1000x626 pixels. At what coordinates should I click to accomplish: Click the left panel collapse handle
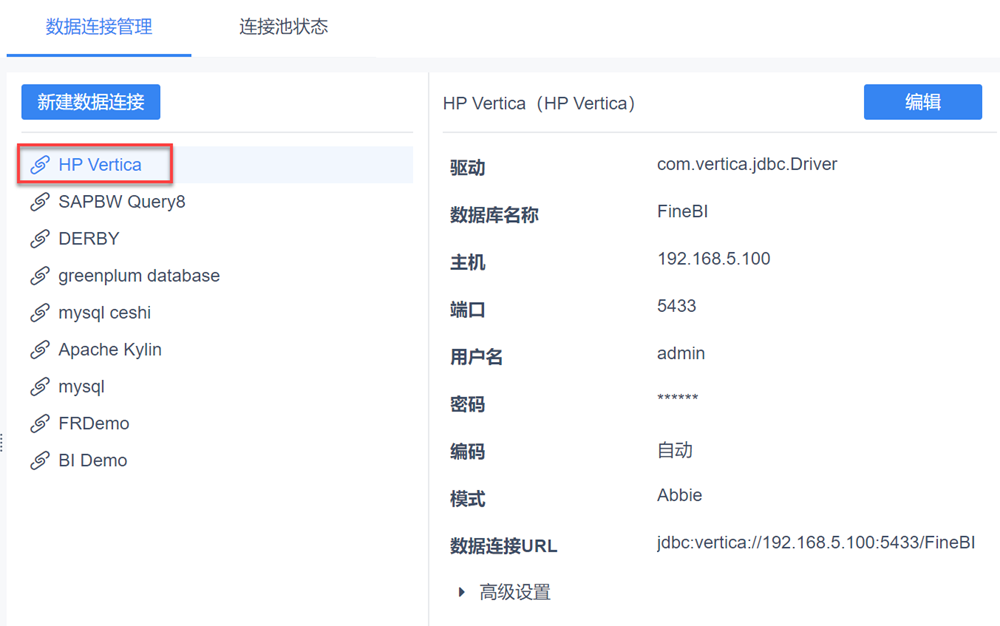[2, 441]
